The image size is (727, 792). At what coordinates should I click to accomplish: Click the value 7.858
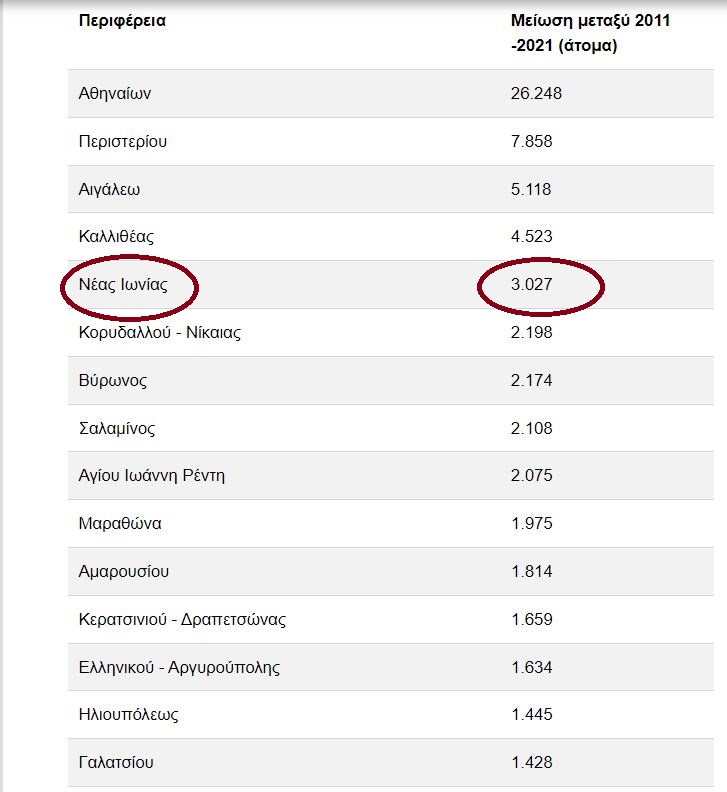pos(531,141)
